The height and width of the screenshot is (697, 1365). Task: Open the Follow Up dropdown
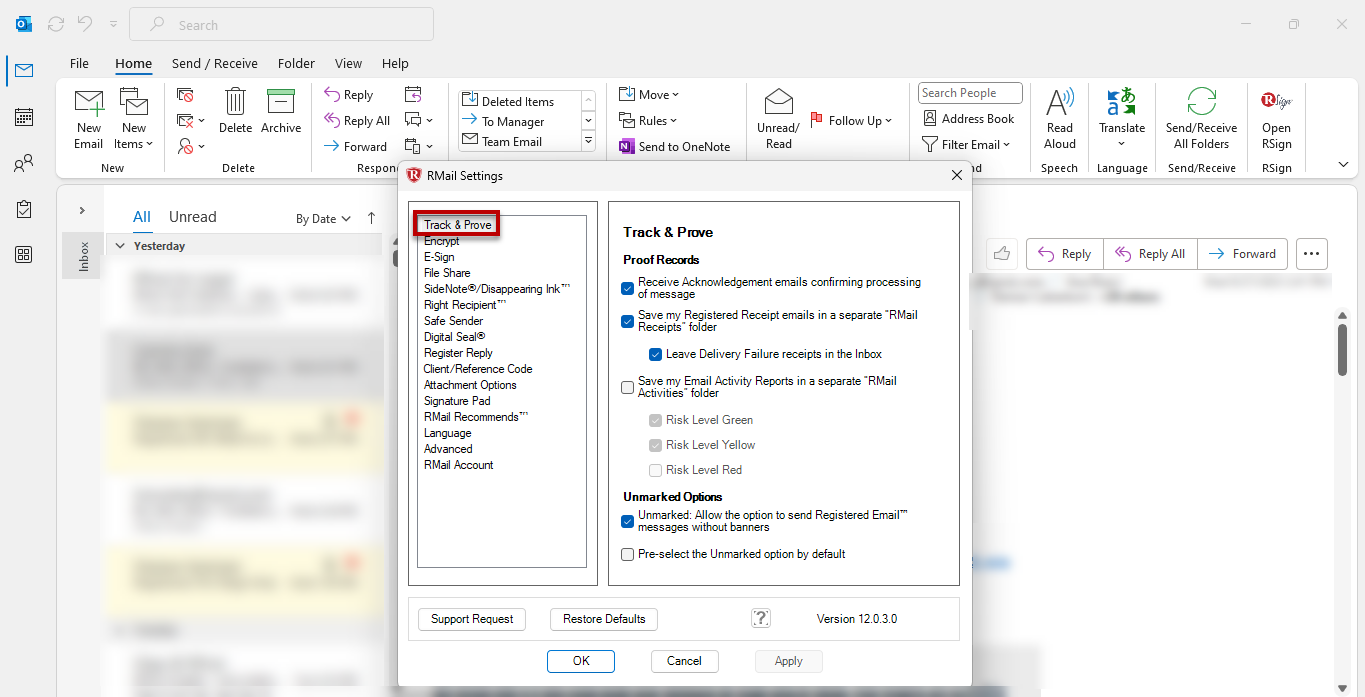851,120
